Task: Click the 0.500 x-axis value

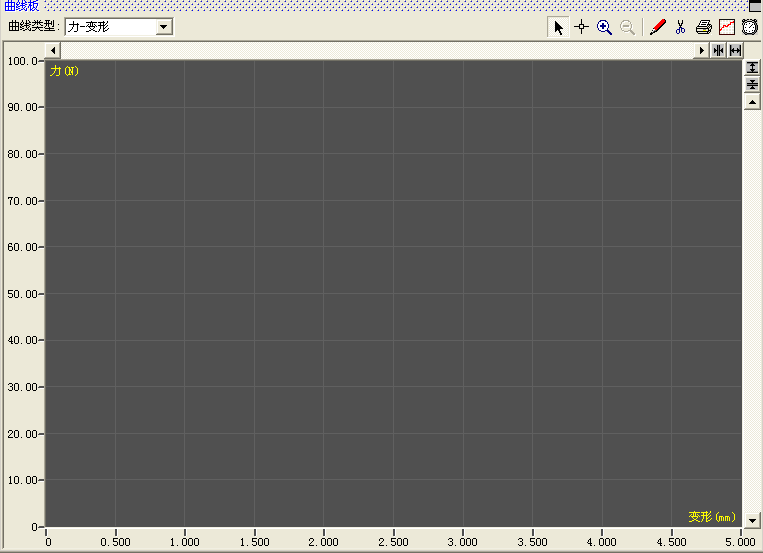Action: (115, 542)
